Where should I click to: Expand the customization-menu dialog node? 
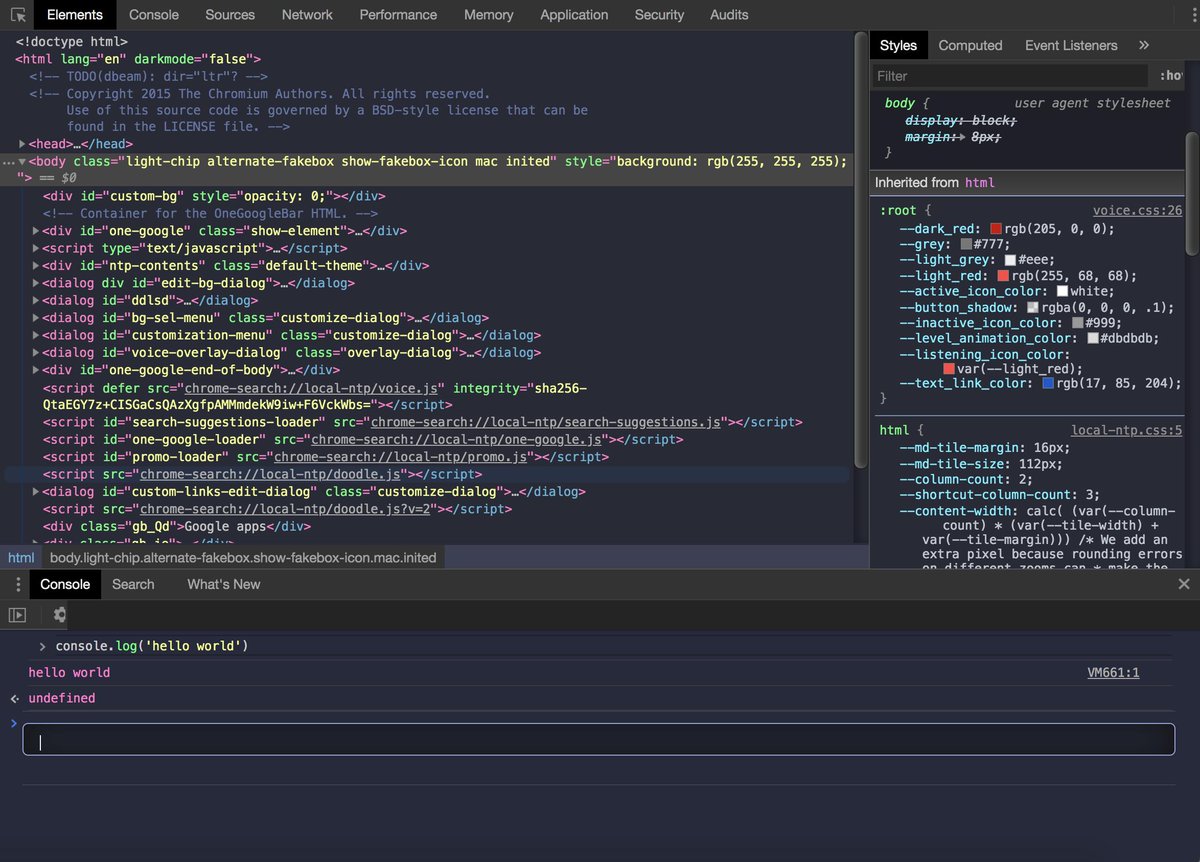coord(36,335)
